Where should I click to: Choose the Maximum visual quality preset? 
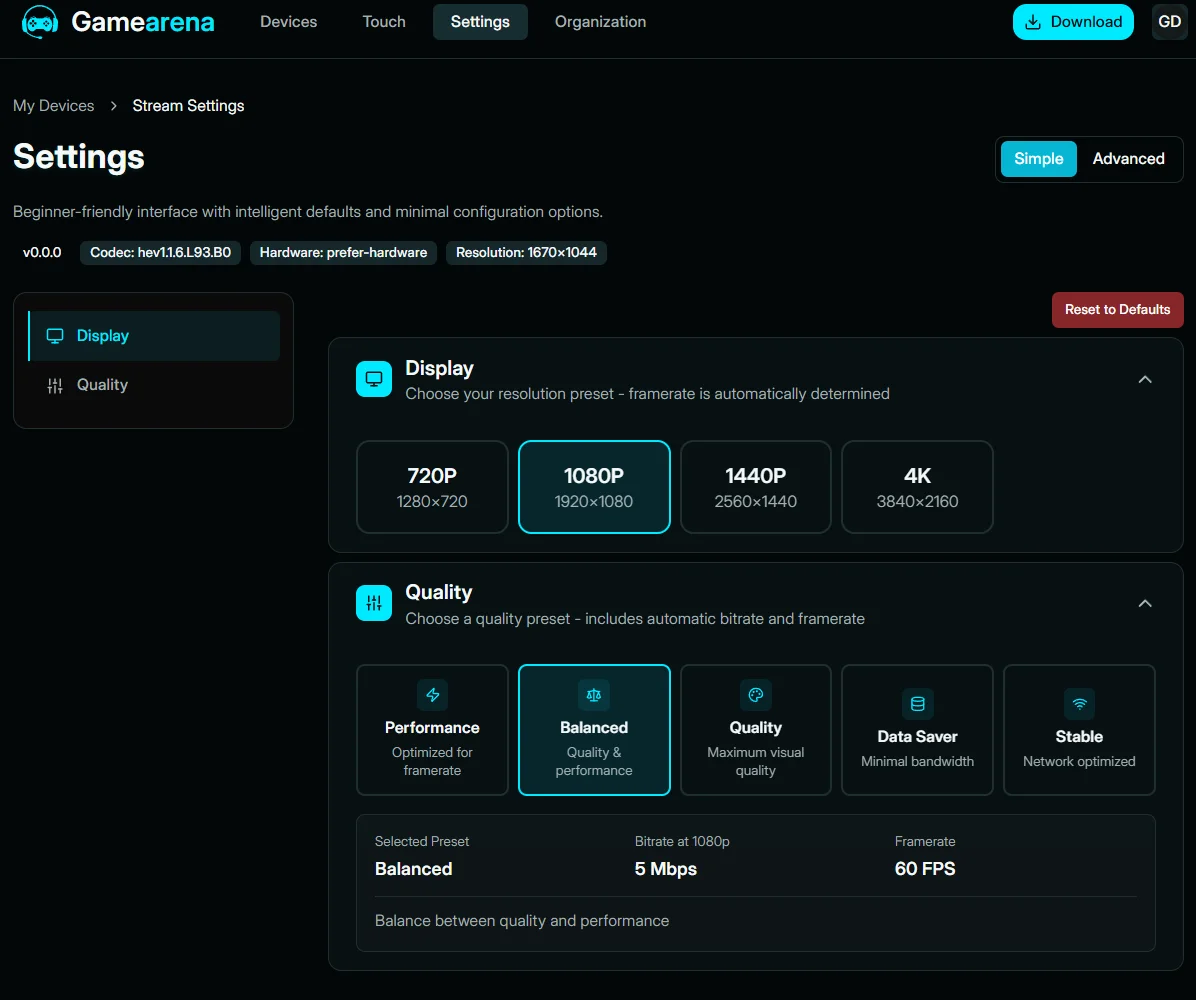(756, 730)
